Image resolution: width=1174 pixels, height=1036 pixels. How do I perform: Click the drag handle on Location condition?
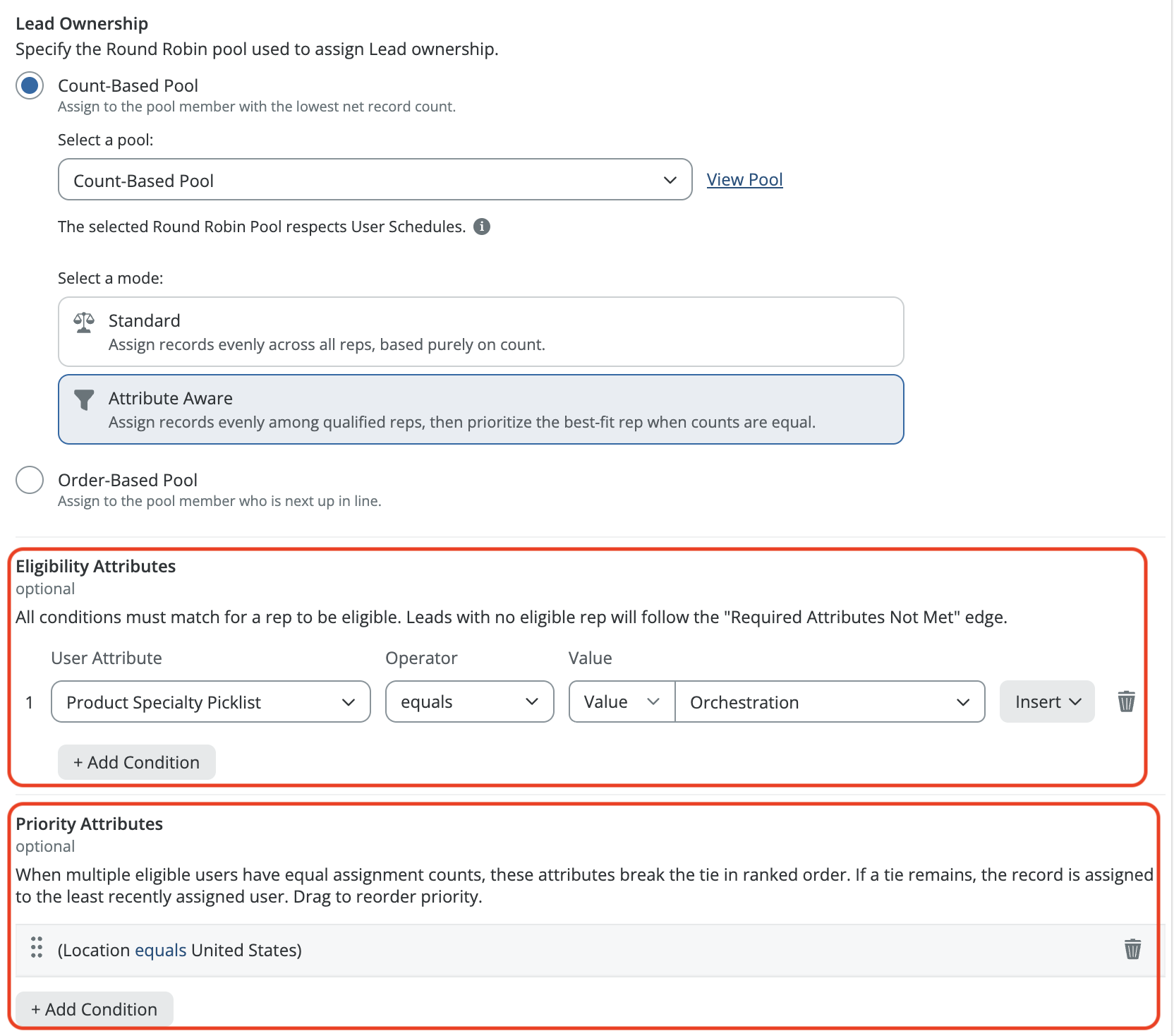point(37,948)
